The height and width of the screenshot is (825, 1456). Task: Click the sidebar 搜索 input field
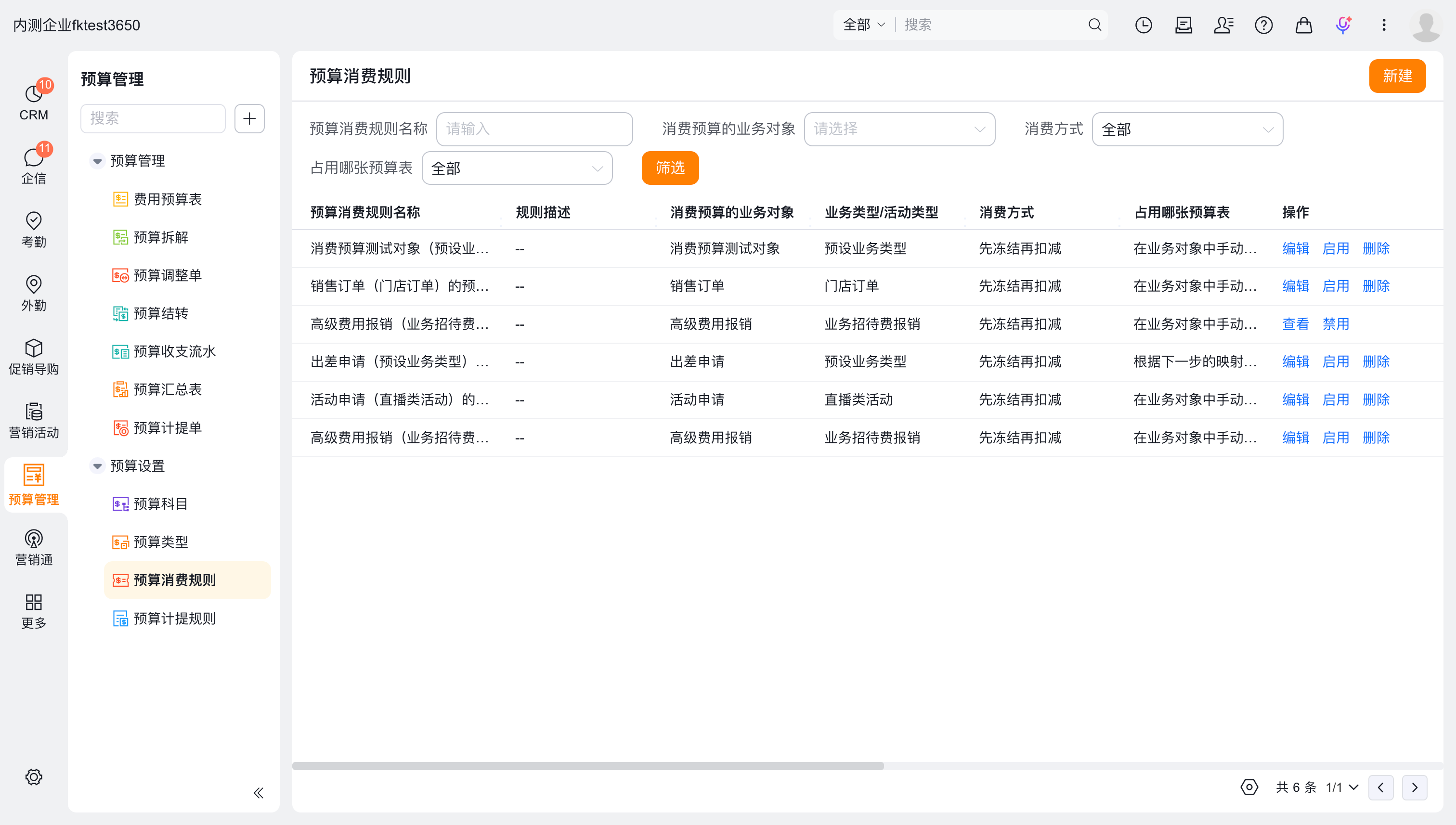(153, 118)
